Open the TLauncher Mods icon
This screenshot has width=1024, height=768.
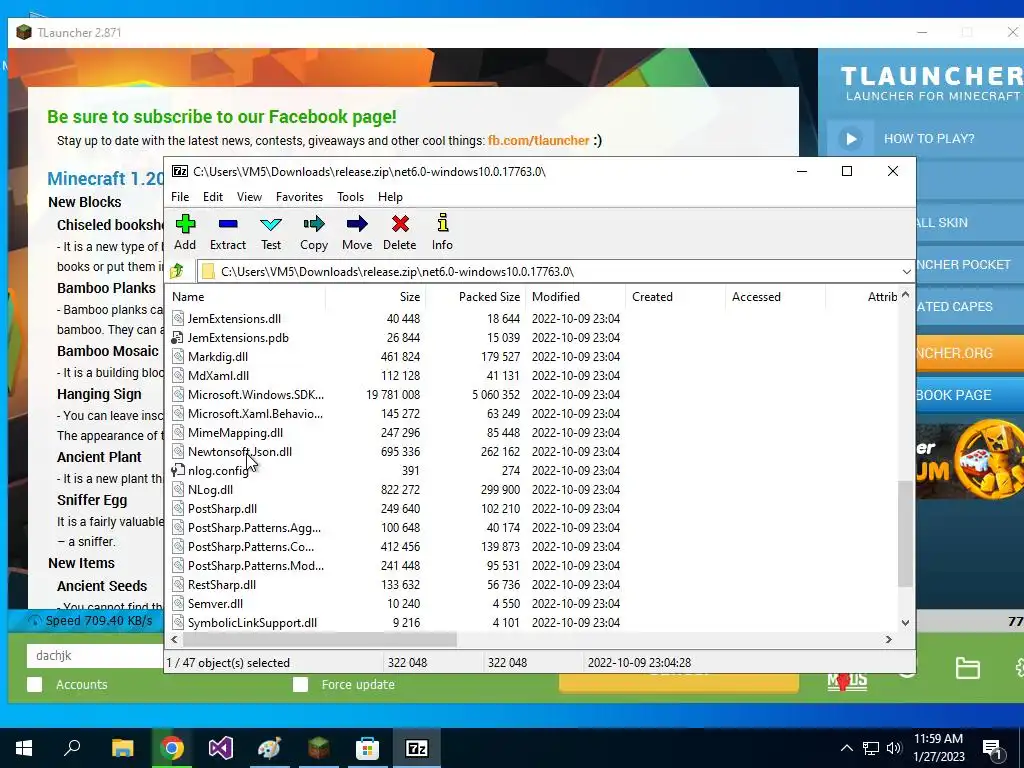point(847,680)
